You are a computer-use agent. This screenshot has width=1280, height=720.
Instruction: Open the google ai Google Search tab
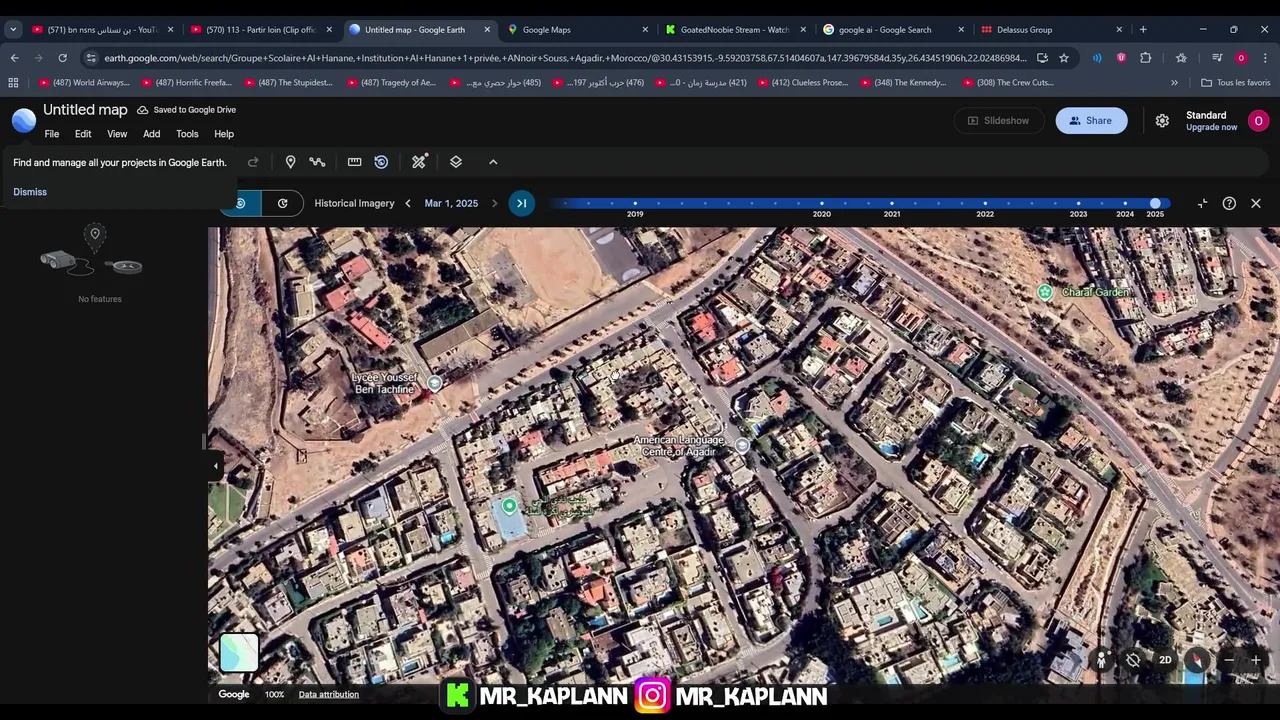coord(893,30)
